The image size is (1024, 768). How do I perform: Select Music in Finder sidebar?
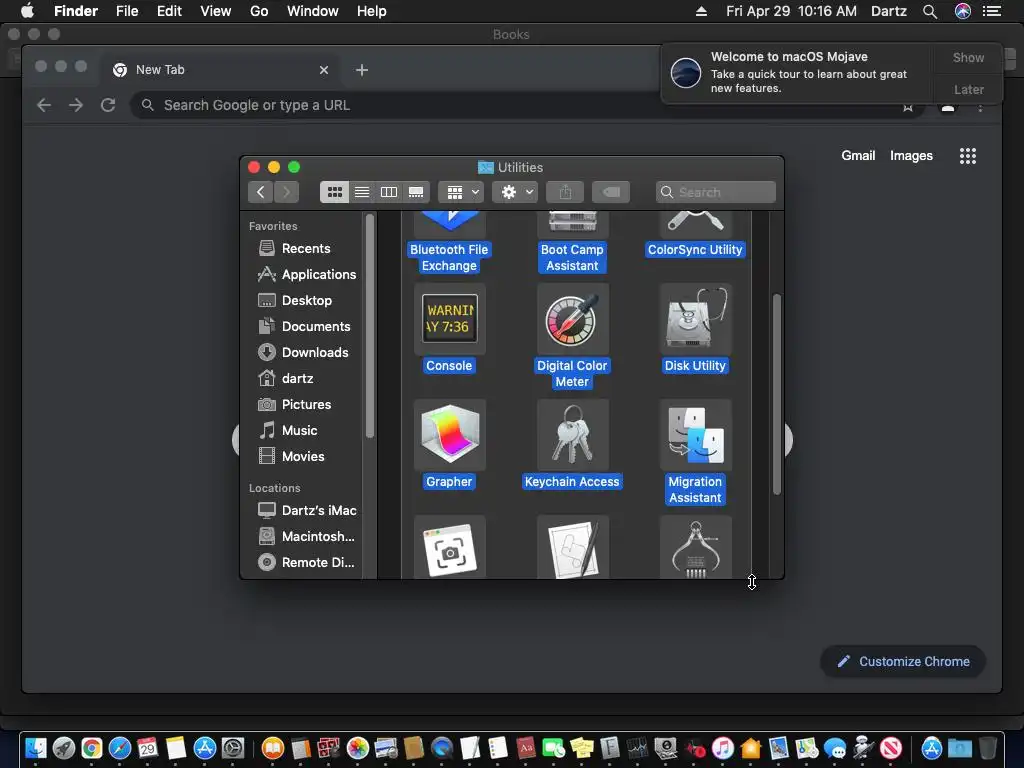pyautogui.click(x=306, y=430)
